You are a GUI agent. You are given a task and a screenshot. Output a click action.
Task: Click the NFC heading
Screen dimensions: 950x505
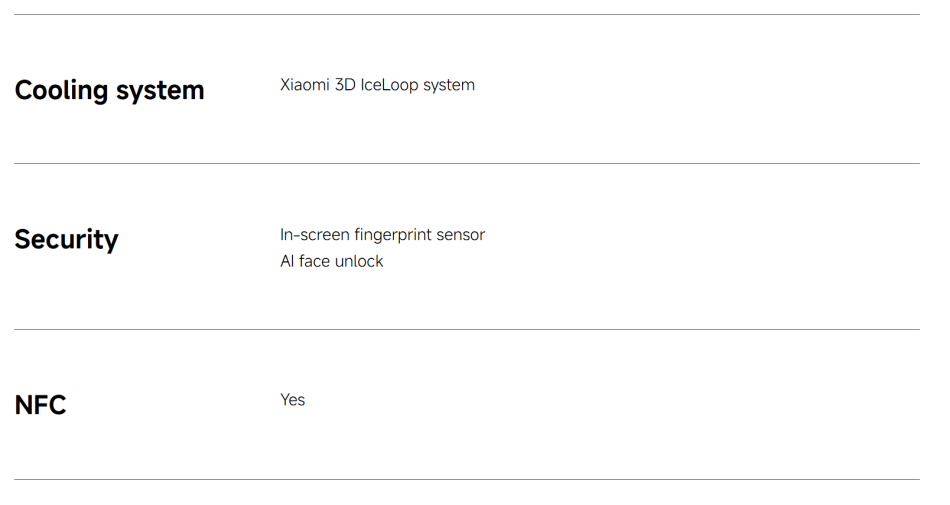[x=41, y=405]
